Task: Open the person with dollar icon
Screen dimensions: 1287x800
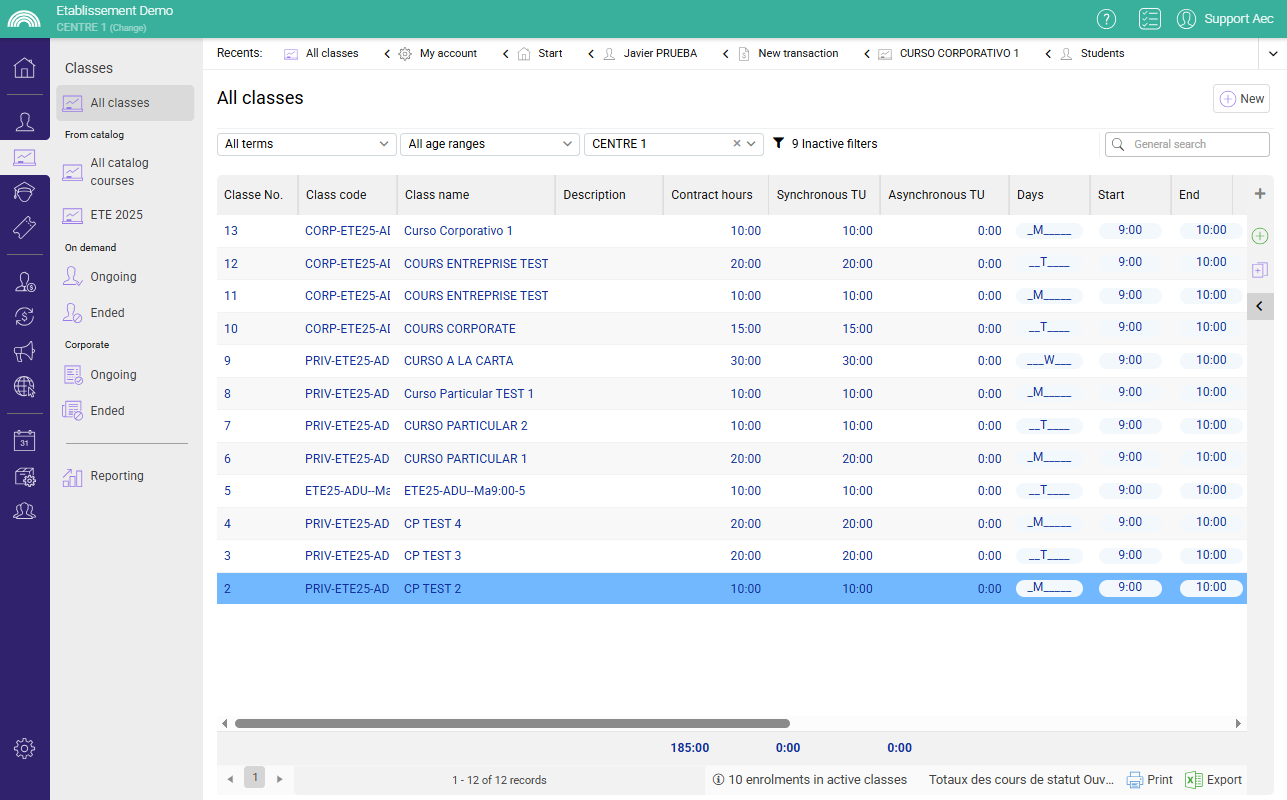Action: pos(24,282)
